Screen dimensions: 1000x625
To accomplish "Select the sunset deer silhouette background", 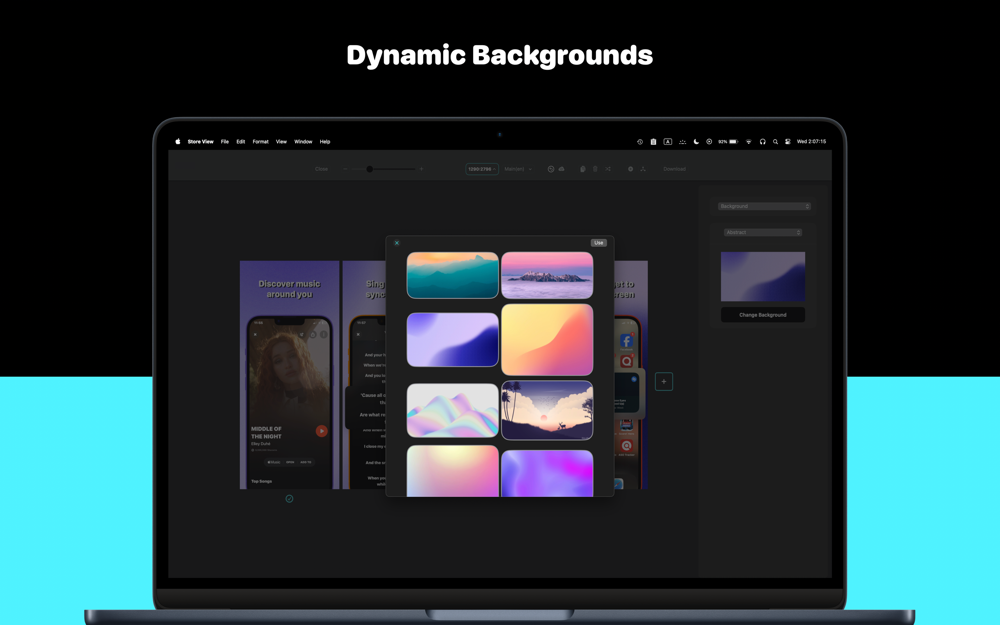I will [547, 410].
